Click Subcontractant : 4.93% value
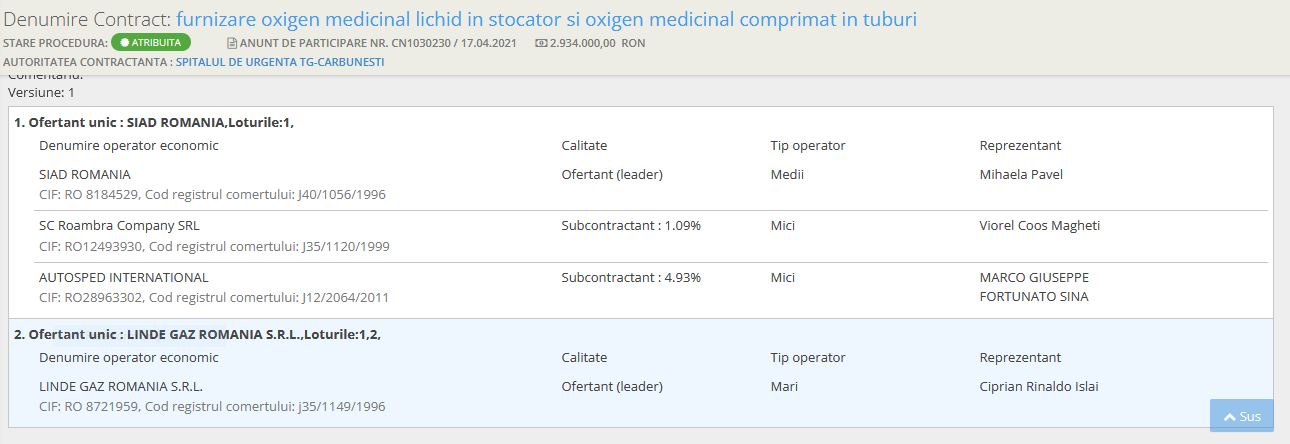This screenshot has height=444, width=1290. tap(631, 277)
